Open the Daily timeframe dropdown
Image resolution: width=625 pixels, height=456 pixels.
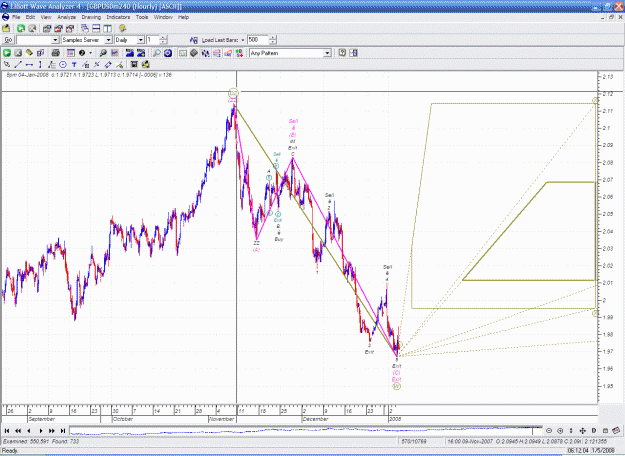tap(140, 40)
